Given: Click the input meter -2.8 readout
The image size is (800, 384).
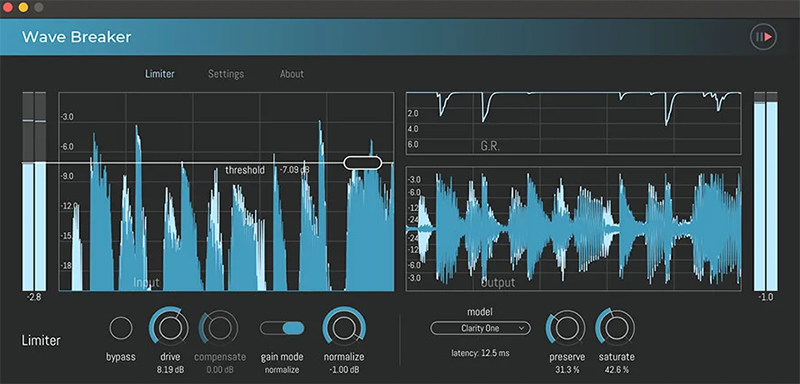Looking at the screenshot, I should click(x=34, y=297).
